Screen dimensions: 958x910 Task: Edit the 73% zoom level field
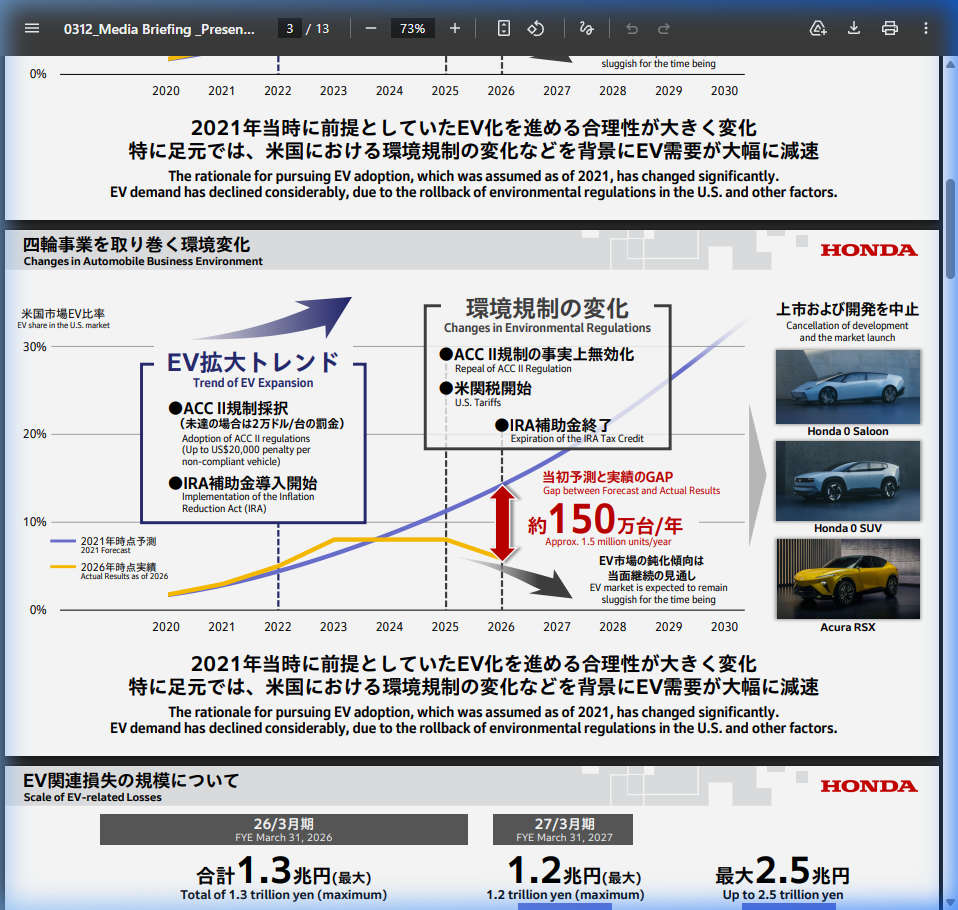412,28
